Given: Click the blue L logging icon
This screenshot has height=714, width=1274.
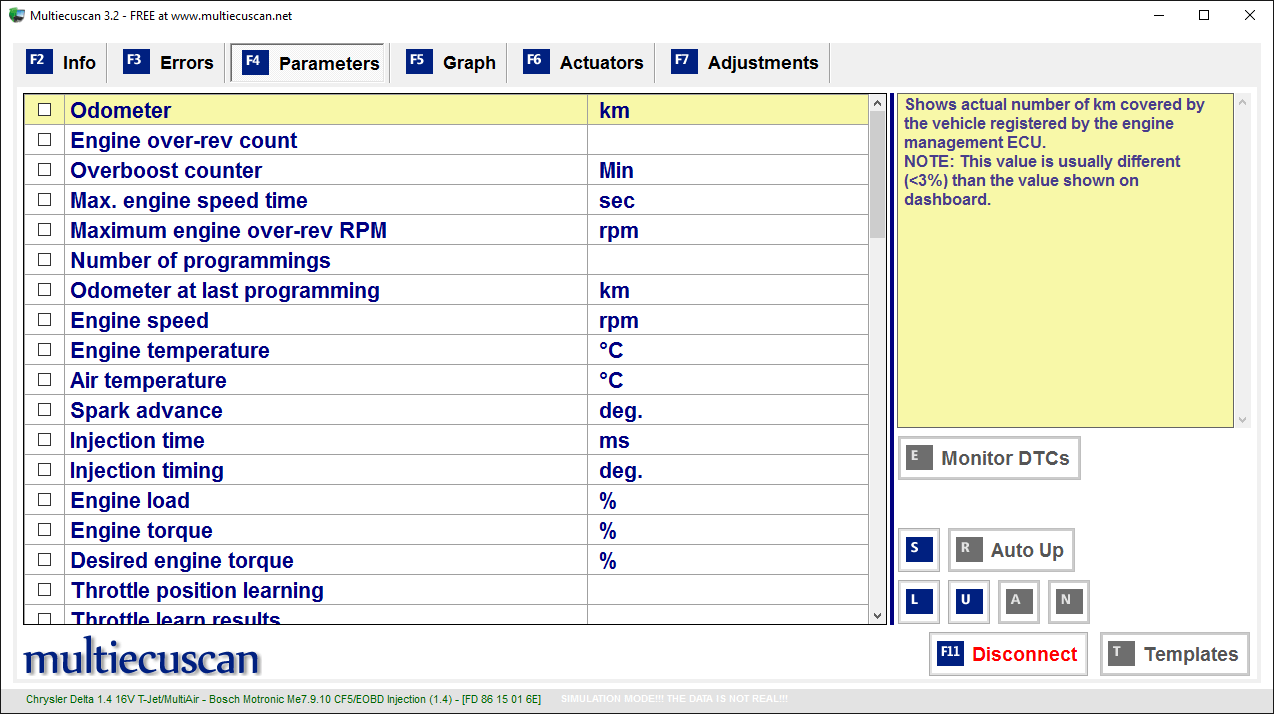Looking at the screenshot, I should pyautogui.click(x=918, y=601).
